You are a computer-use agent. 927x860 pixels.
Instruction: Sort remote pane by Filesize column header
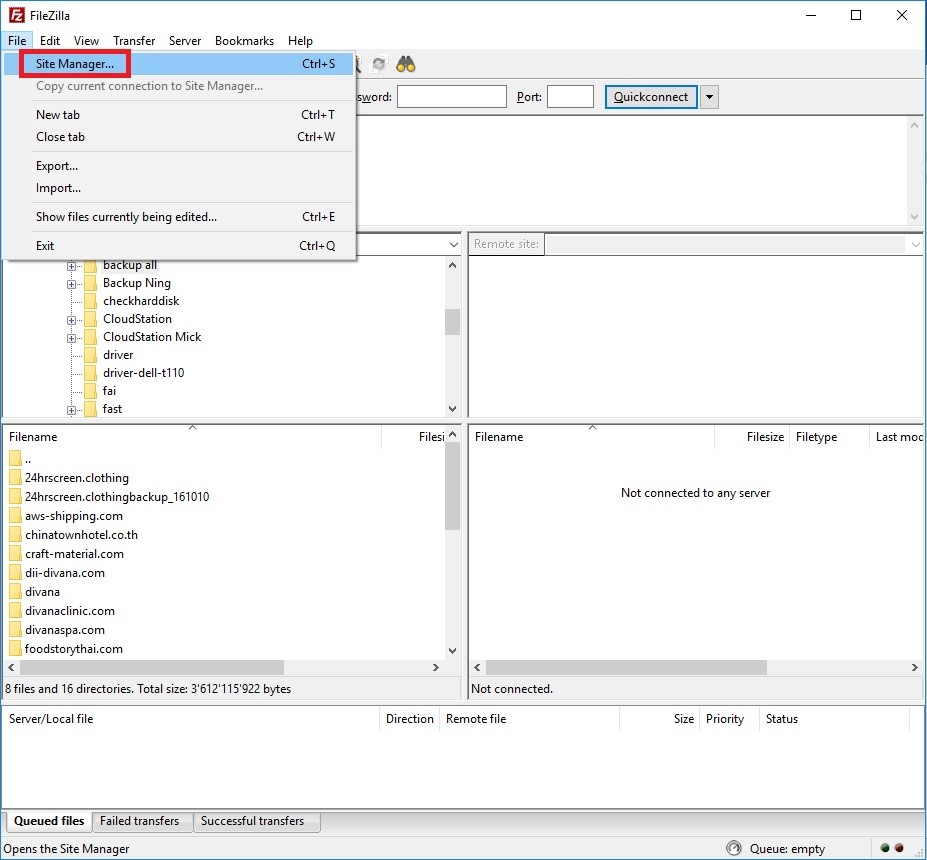pyautogui.click(x=751, y=437)
